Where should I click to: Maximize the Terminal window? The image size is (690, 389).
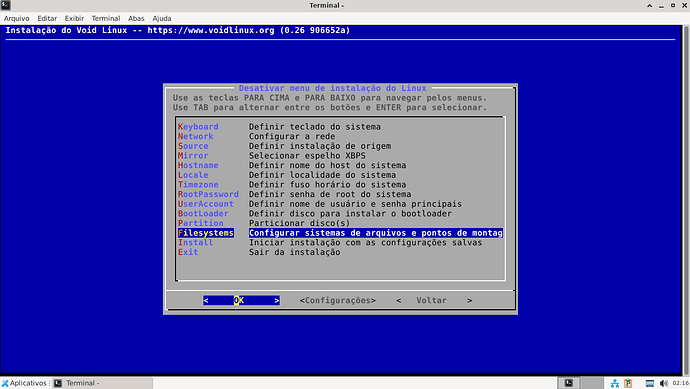pyautogui.click(x=673, y=5)
